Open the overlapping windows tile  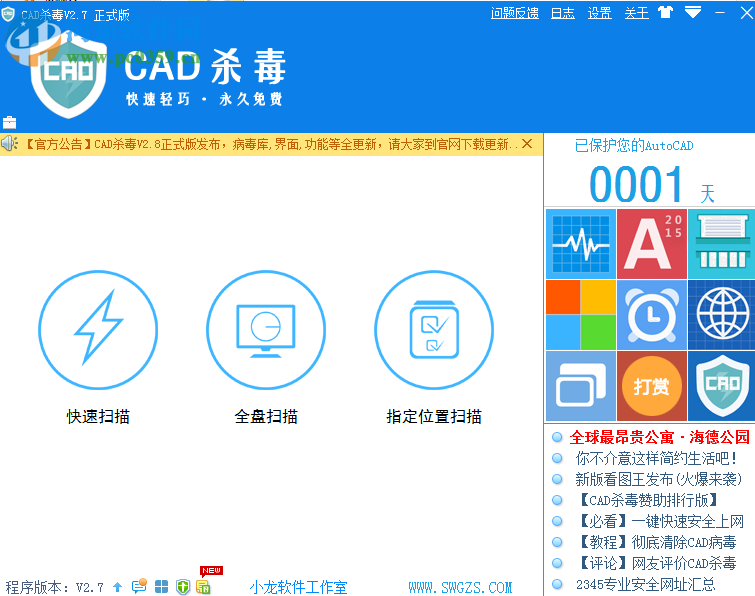pyautogui.click(x=581, y=386)
